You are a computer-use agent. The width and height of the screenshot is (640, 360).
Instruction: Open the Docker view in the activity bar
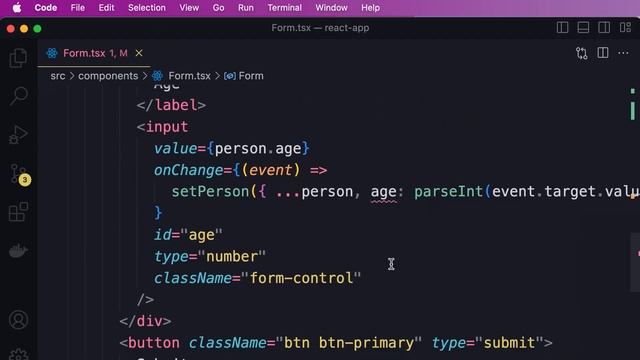[x=18, y=250]
